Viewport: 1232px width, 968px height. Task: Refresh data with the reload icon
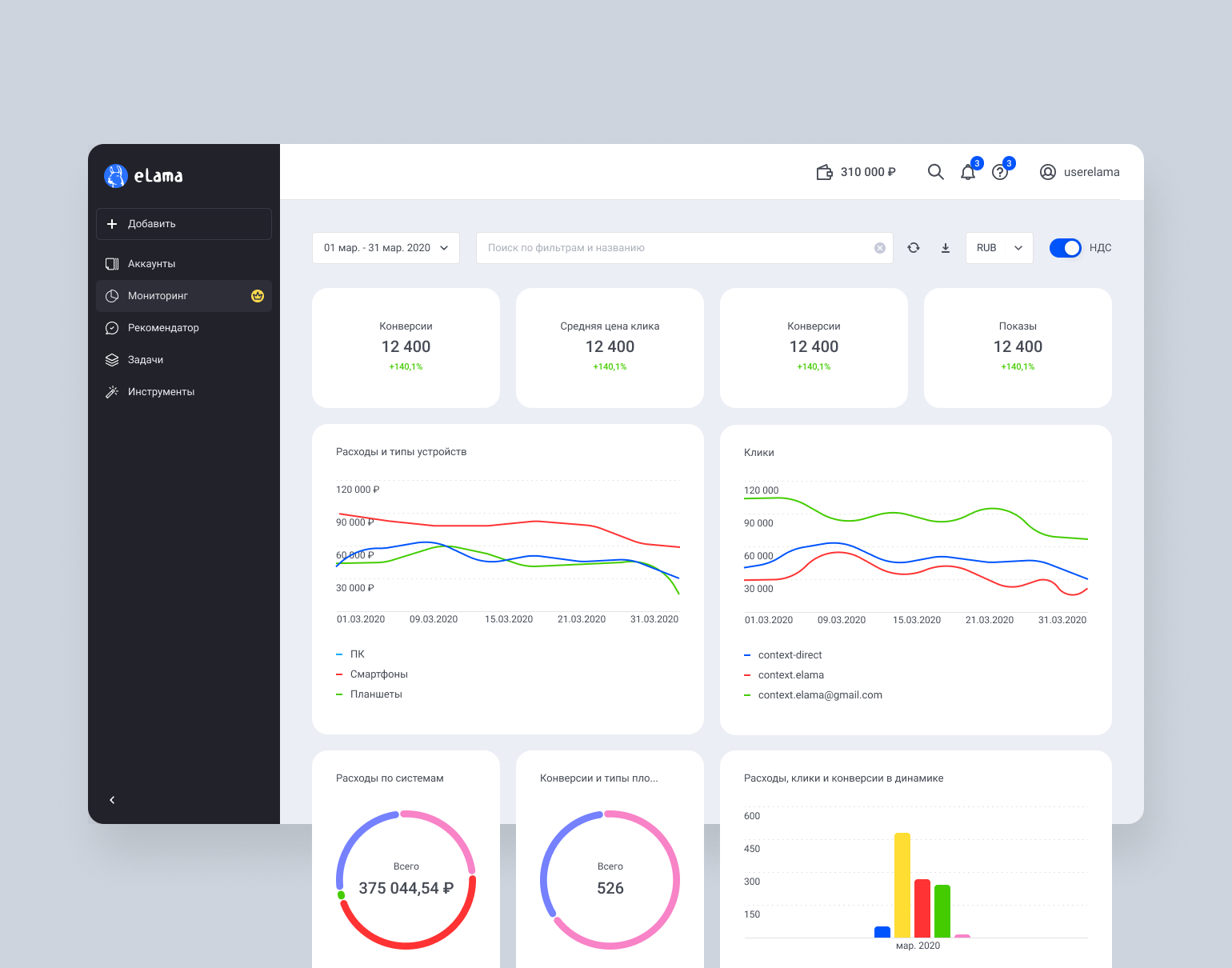pos(914,248)
